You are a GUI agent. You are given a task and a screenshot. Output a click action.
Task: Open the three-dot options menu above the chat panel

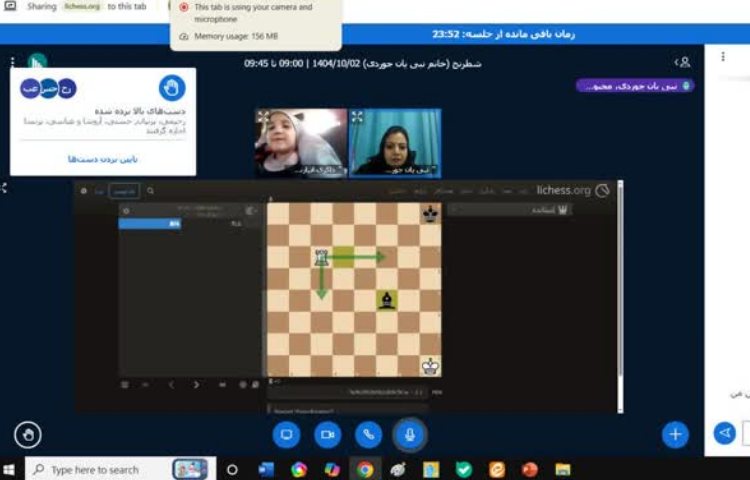(723, 57)
